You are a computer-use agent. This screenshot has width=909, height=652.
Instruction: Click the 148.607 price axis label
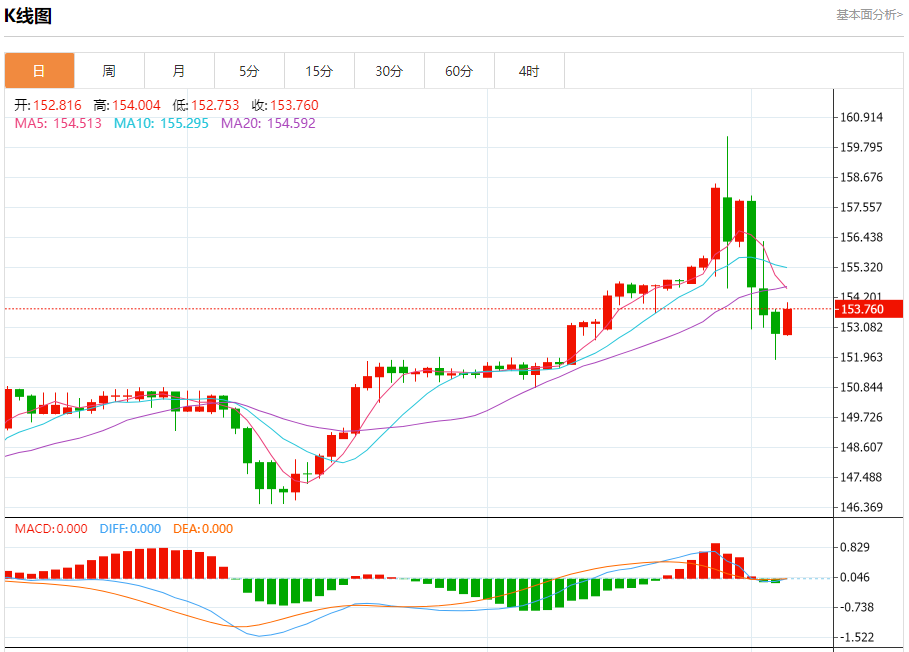pyautogui.click(x=861, y=447)
